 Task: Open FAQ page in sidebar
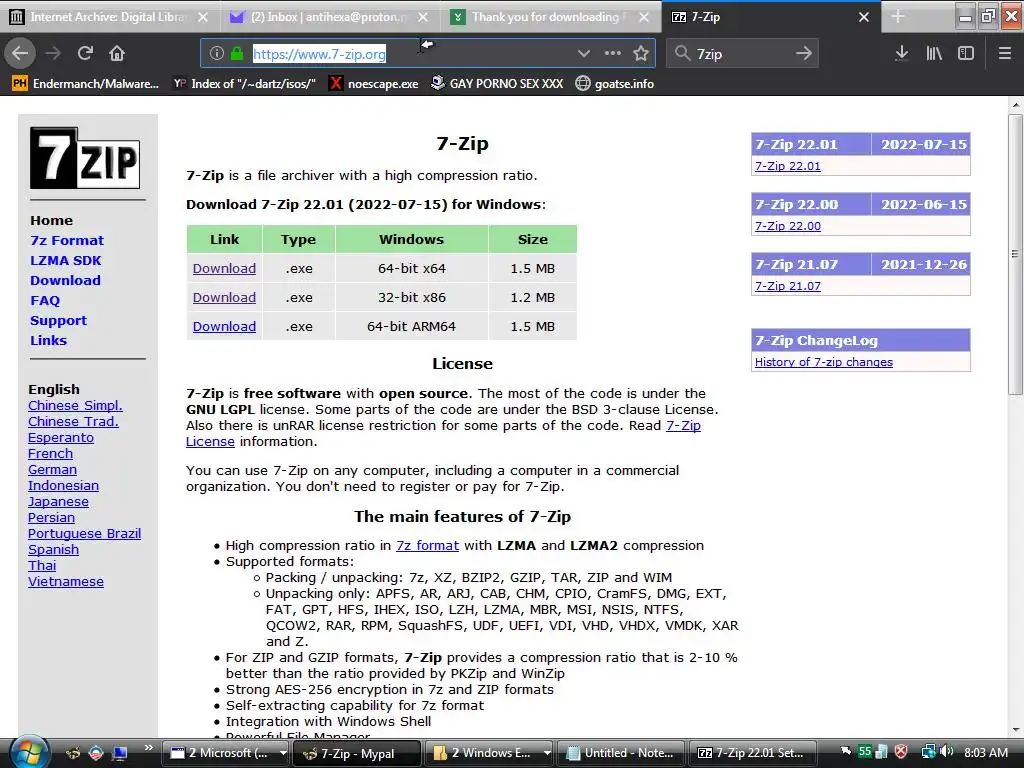click(45, 300)
